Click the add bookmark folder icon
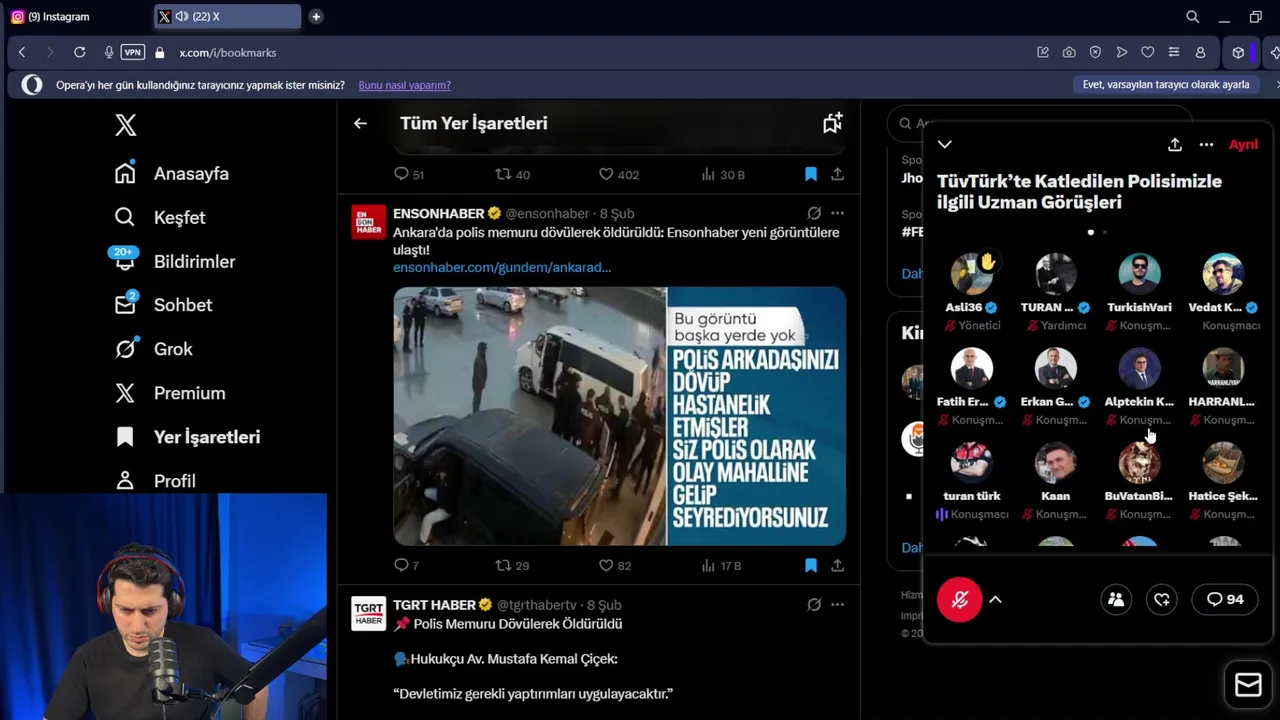The height and width of the screenshot is (720, 1280). click(x=832, y=123)
